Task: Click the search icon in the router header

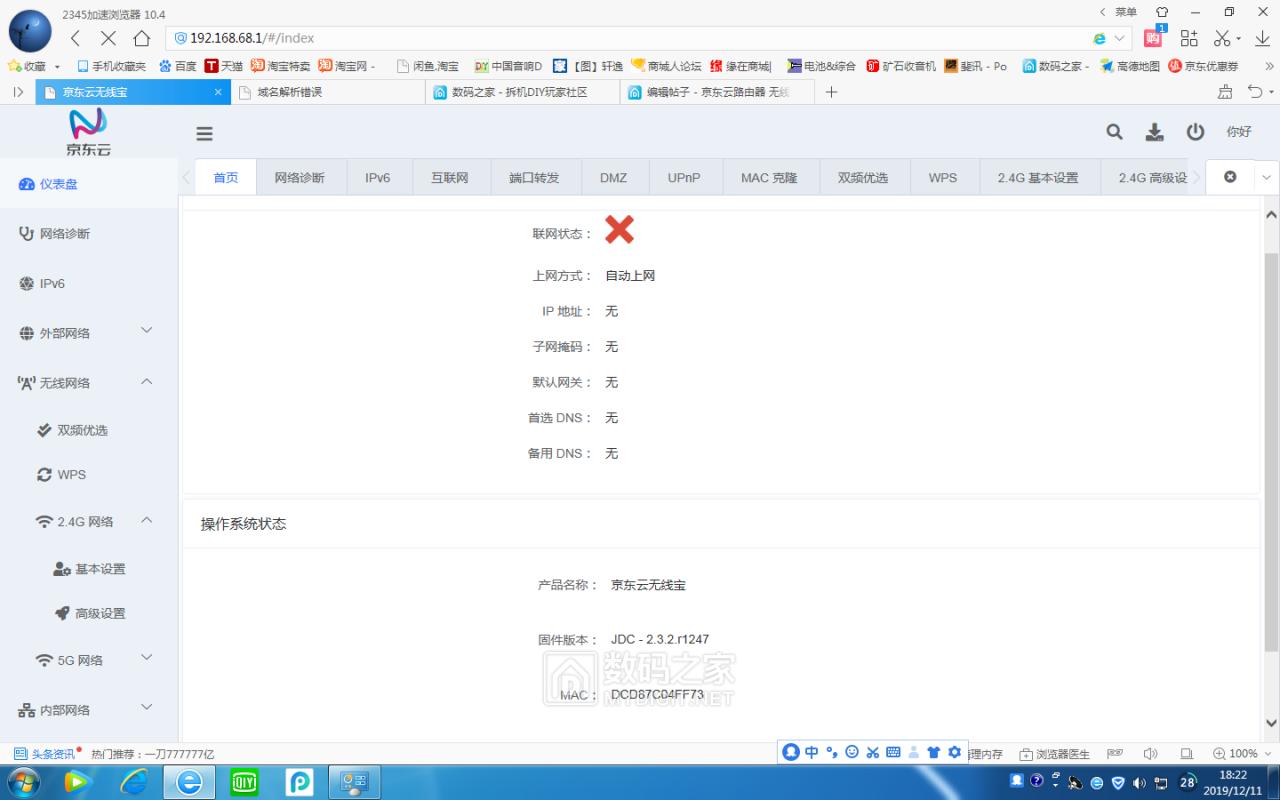Action: click(x=1114, y=131)
